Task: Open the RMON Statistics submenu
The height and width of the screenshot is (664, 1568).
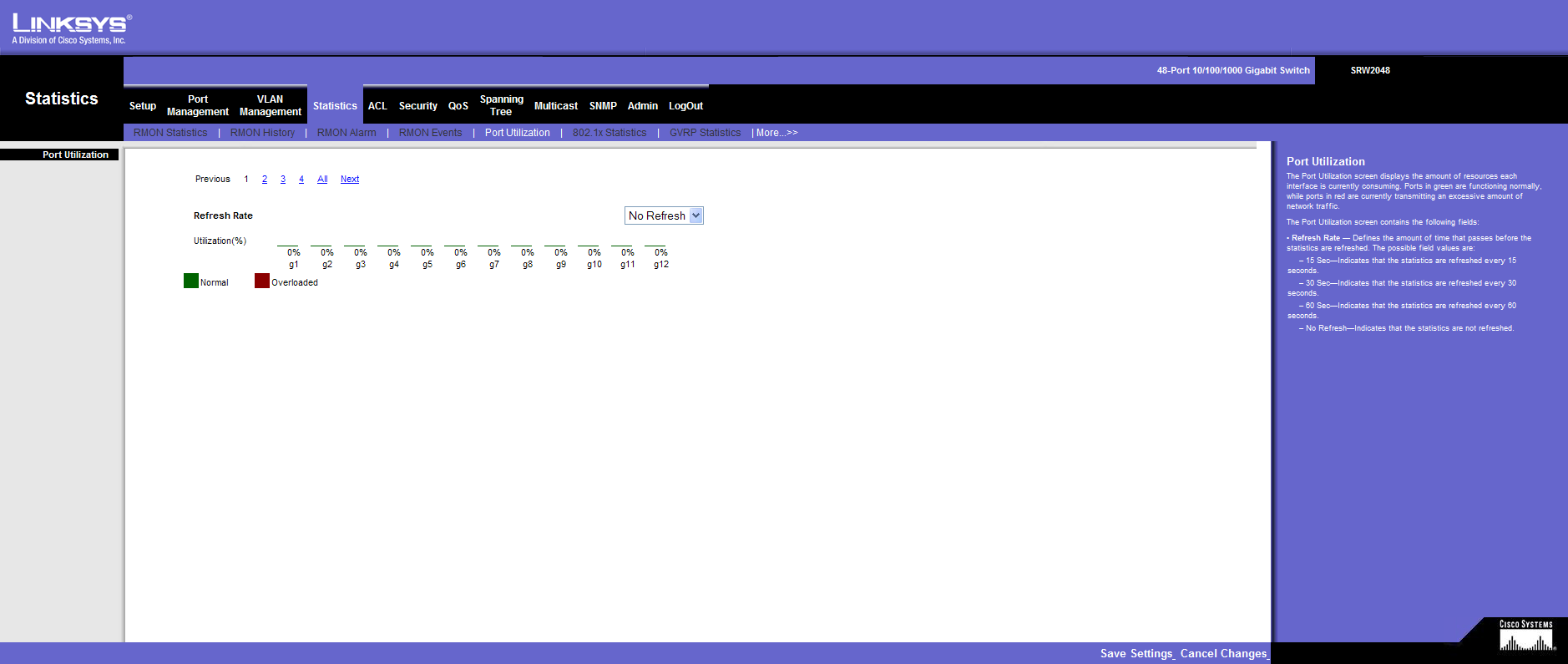Action: [x=170, y=133]
